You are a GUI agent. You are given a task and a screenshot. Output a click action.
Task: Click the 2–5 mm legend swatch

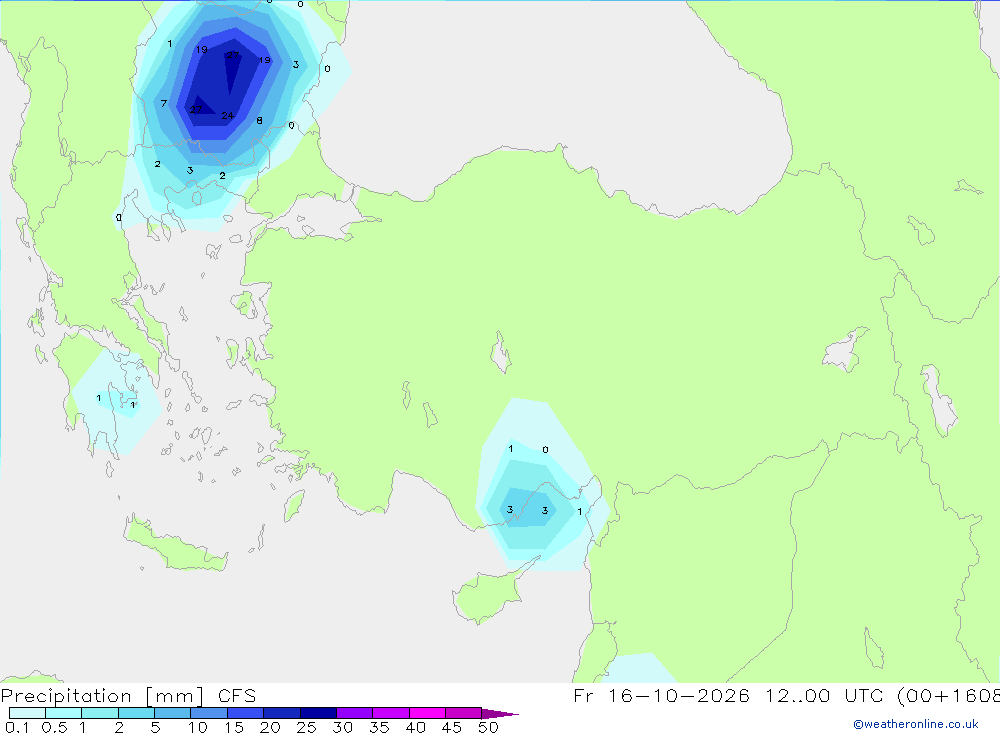[x=136, y=713]
